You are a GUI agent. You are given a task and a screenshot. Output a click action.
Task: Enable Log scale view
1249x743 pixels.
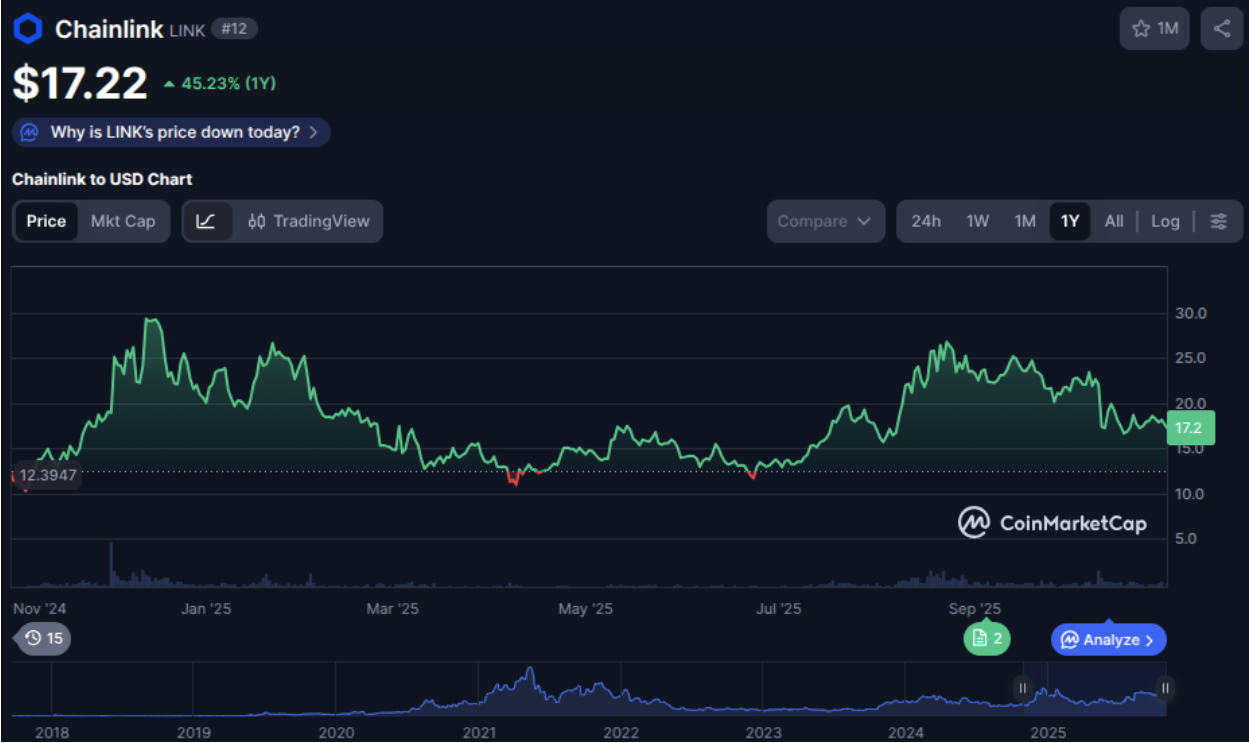(1165, 221)
